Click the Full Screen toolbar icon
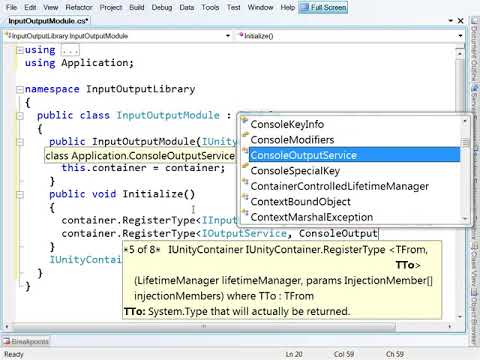The height and width of the screenshot is (360, 480). coord(304,7)
